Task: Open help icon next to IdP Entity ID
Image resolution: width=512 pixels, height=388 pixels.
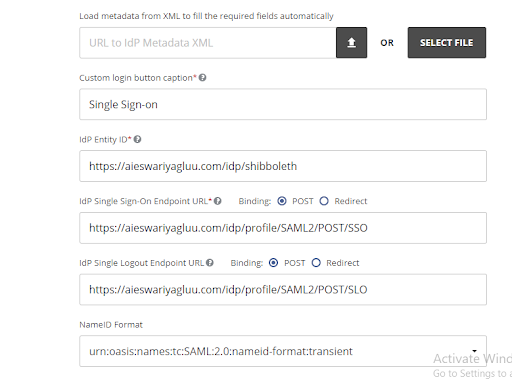Action: (137, 139)
